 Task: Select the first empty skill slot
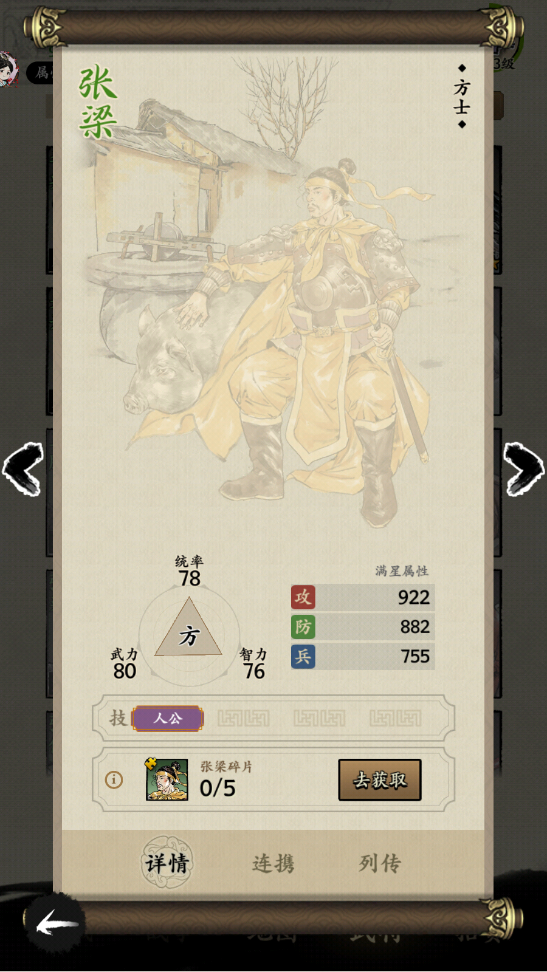244,719
